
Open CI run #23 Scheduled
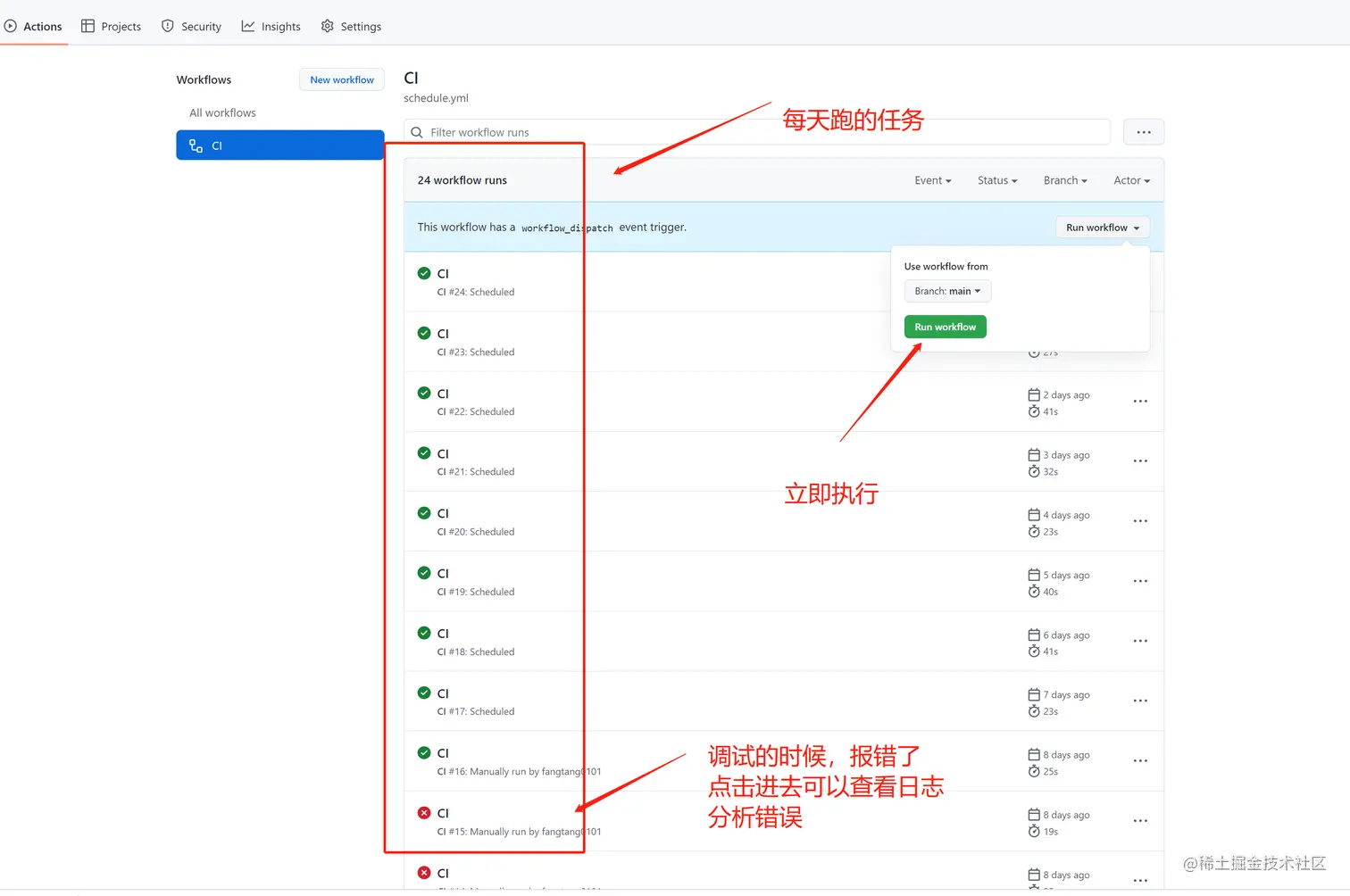click(443, 334)
